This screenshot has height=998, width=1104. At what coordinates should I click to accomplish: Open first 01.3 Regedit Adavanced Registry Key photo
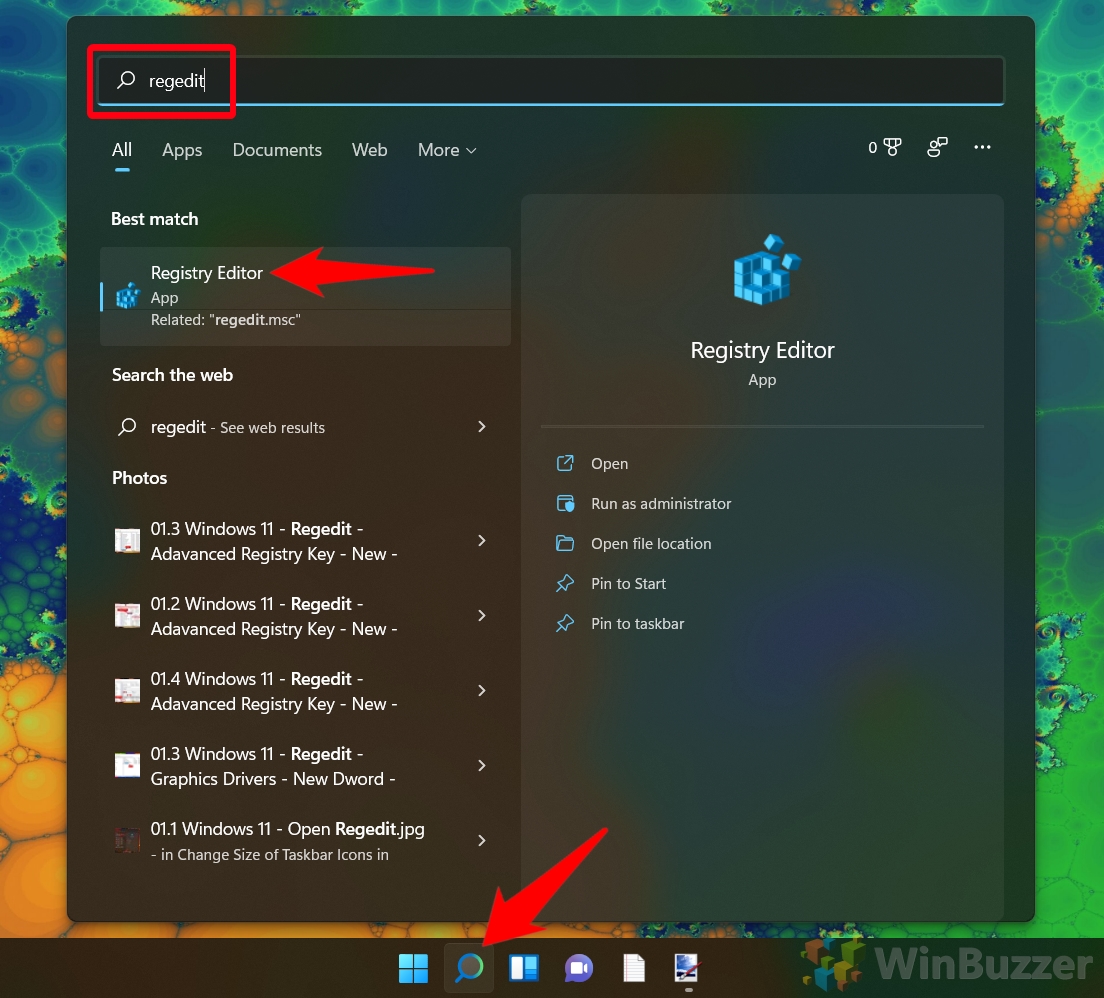pos(306,541)
